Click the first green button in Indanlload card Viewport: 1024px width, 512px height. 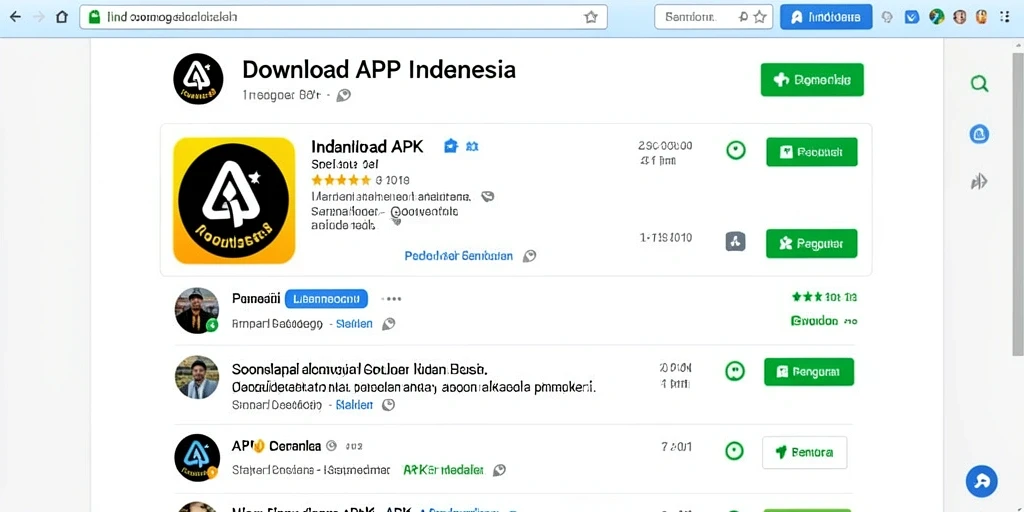812,152
